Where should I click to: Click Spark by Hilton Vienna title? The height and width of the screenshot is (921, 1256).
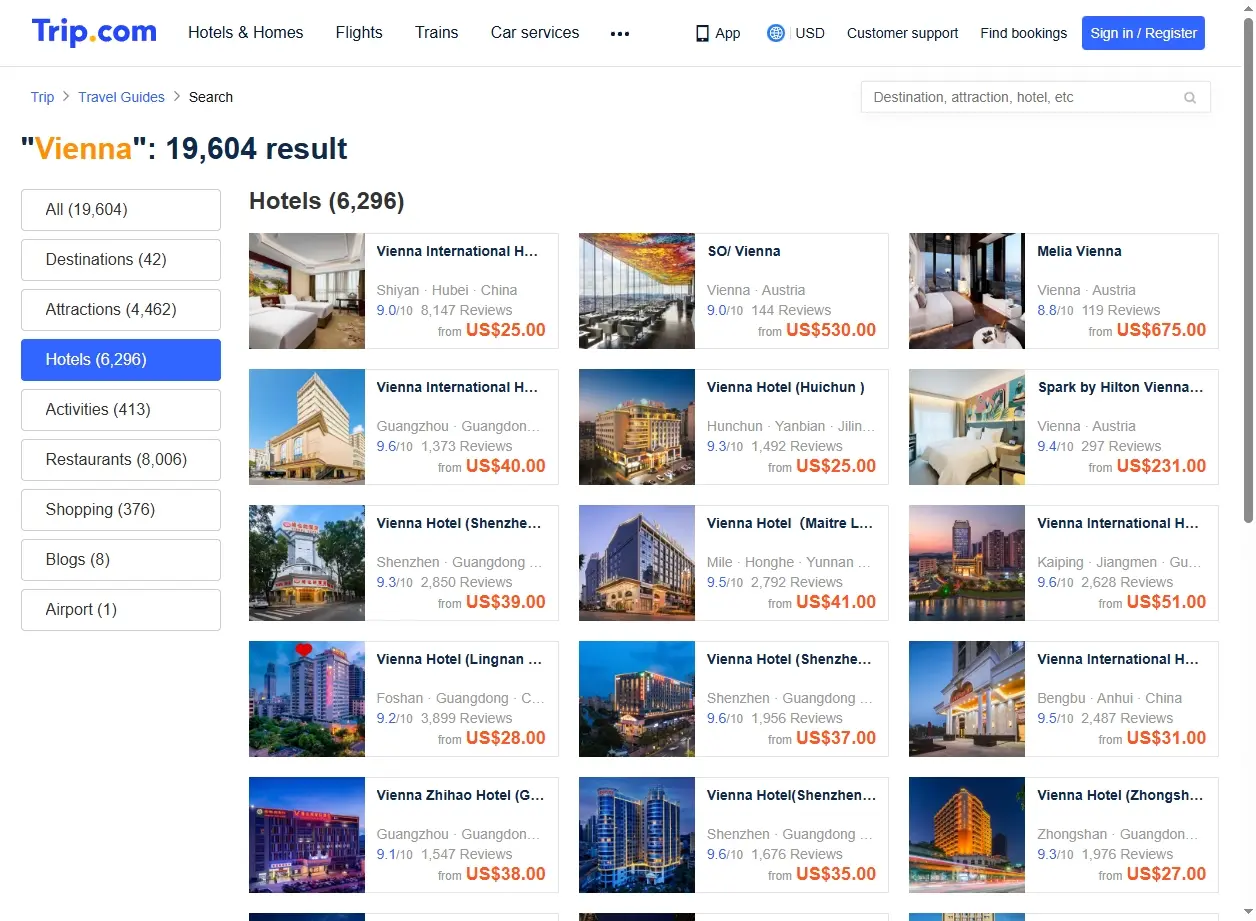[1120, 388]
